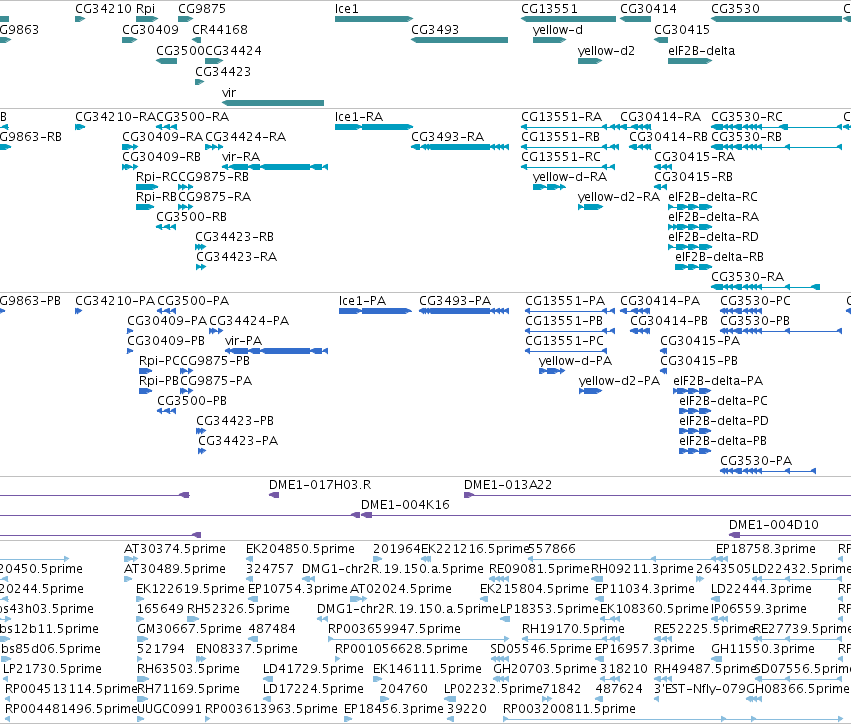The image size is (851, 724).
Task: Click the EP18758.3prime EST label
Action: click(x=766, y=549)
